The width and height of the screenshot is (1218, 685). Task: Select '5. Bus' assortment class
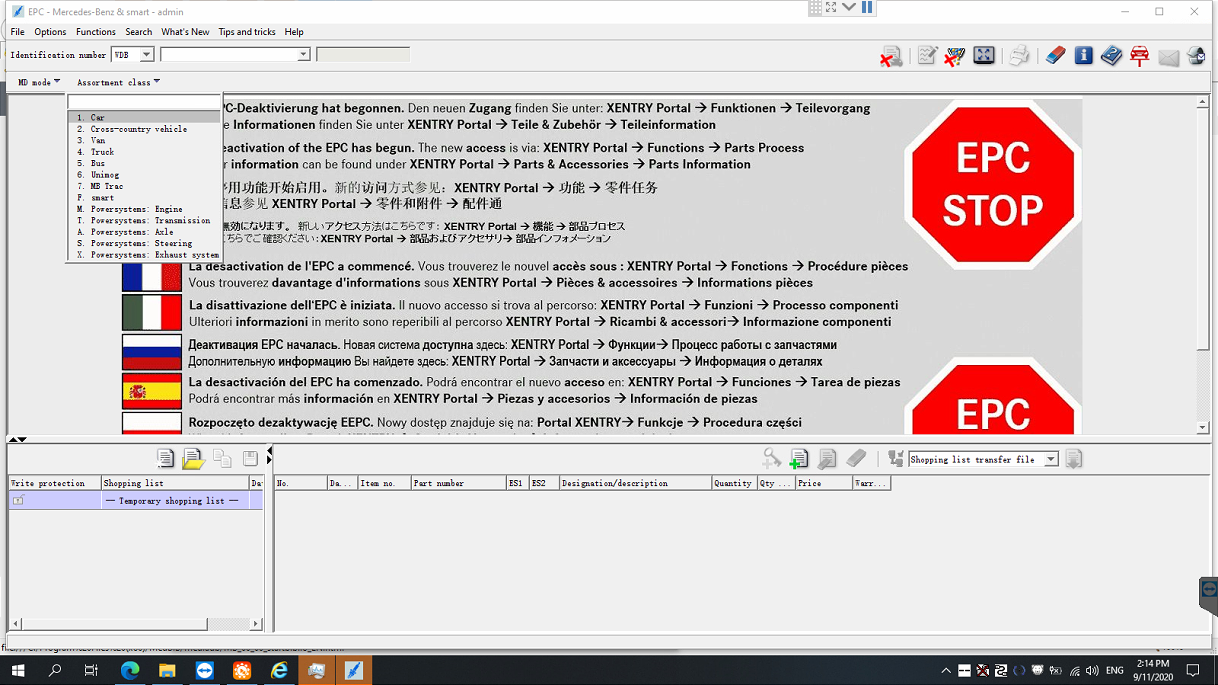pyautogui.click(x=144, y=163)
